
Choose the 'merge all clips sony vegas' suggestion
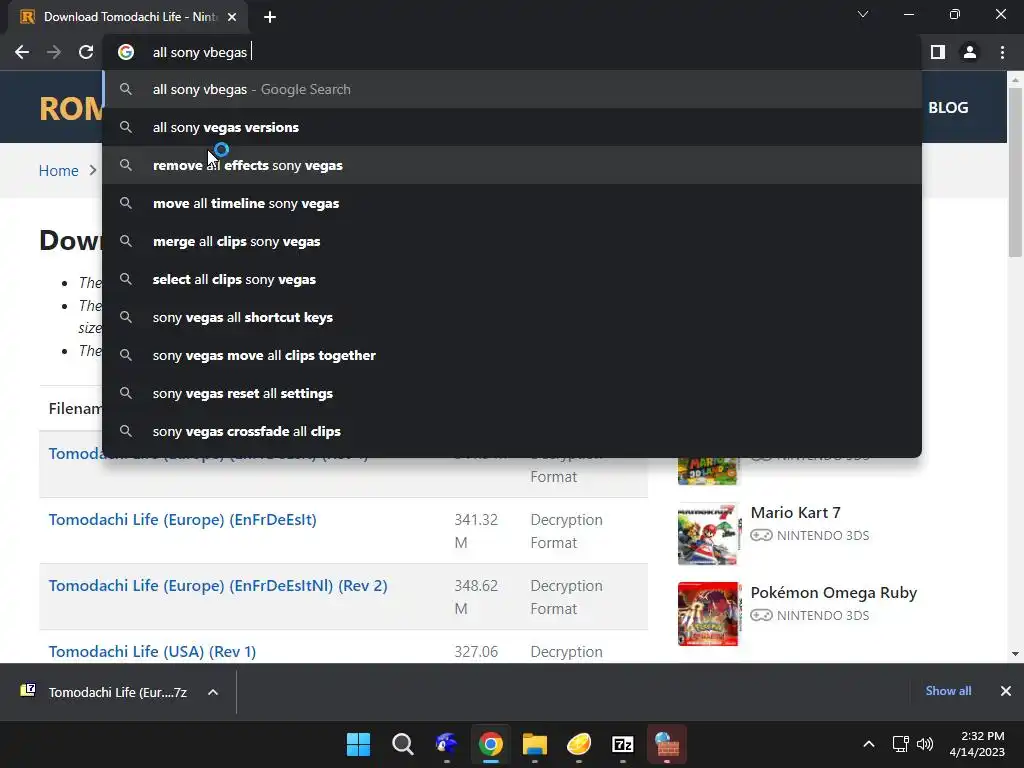(x=512, y=241)
